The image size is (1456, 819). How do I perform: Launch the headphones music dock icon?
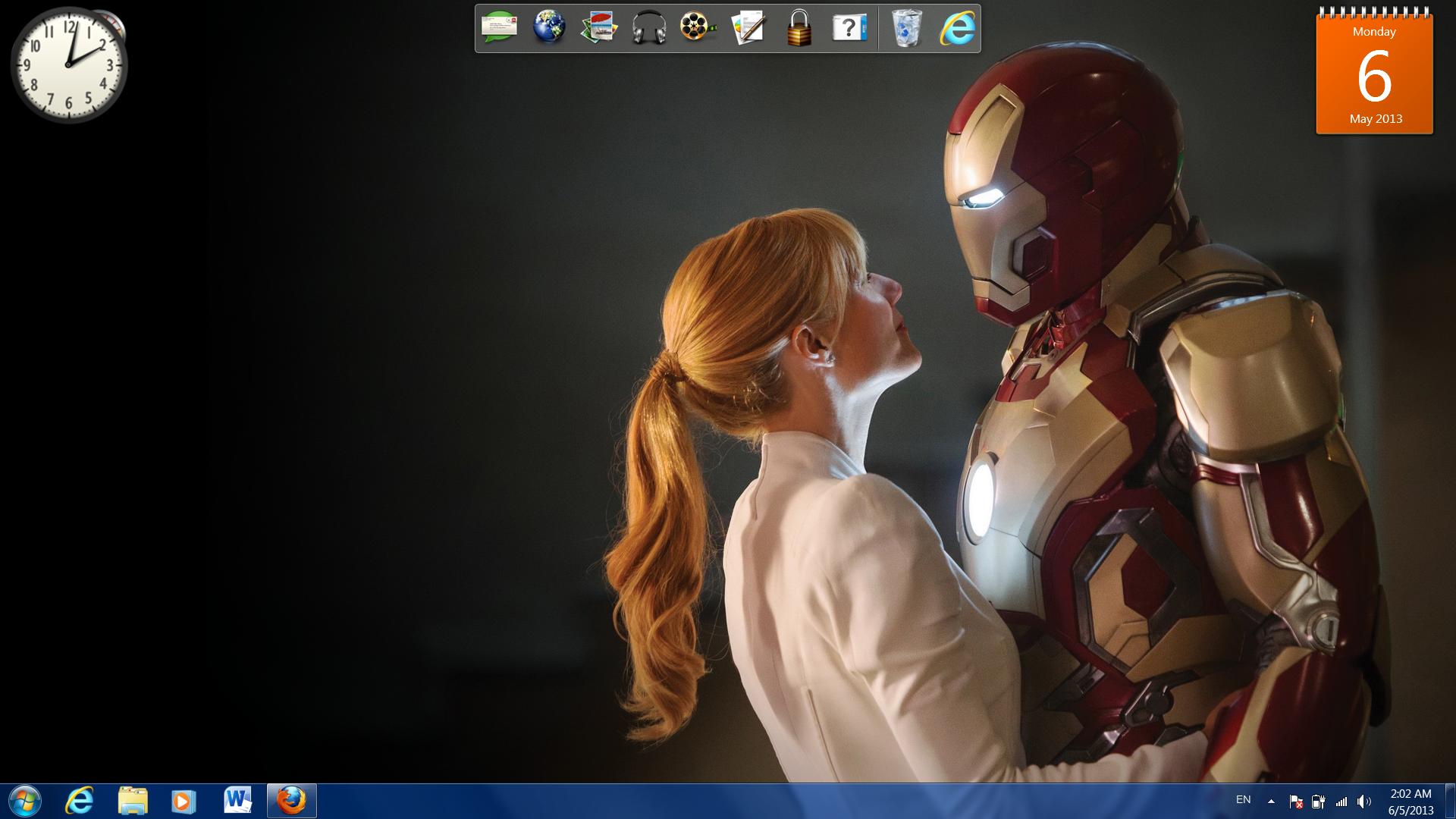pos(649,28)
